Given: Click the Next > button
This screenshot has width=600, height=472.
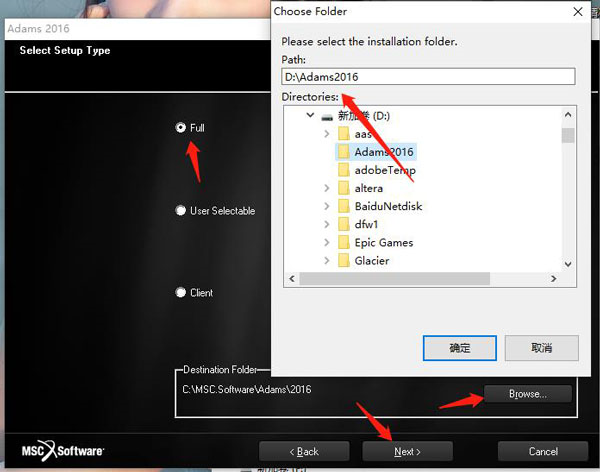Looking at the screenshot, I should (408, 451).
